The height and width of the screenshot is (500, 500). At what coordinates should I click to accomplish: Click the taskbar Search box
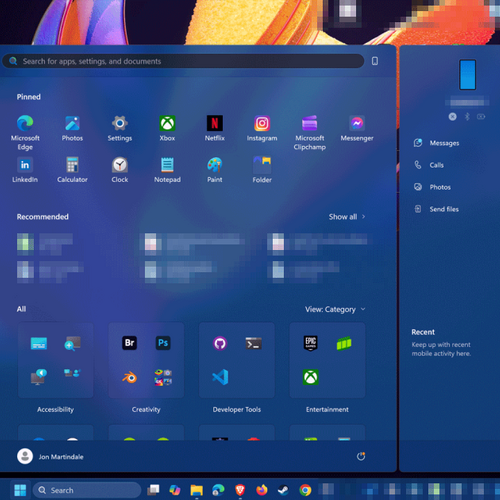point(87,490)
